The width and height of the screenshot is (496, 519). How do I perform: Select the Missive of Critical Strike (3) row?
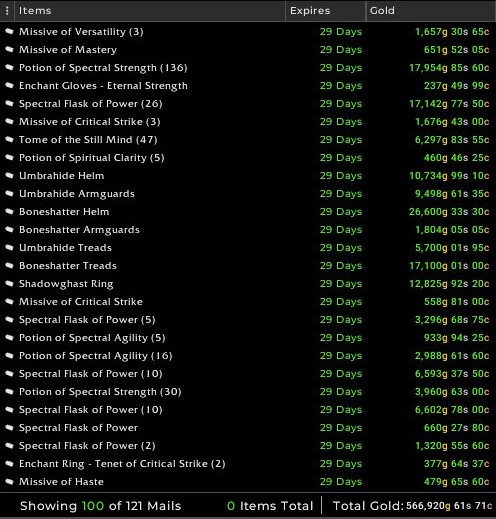coord(248,121)
